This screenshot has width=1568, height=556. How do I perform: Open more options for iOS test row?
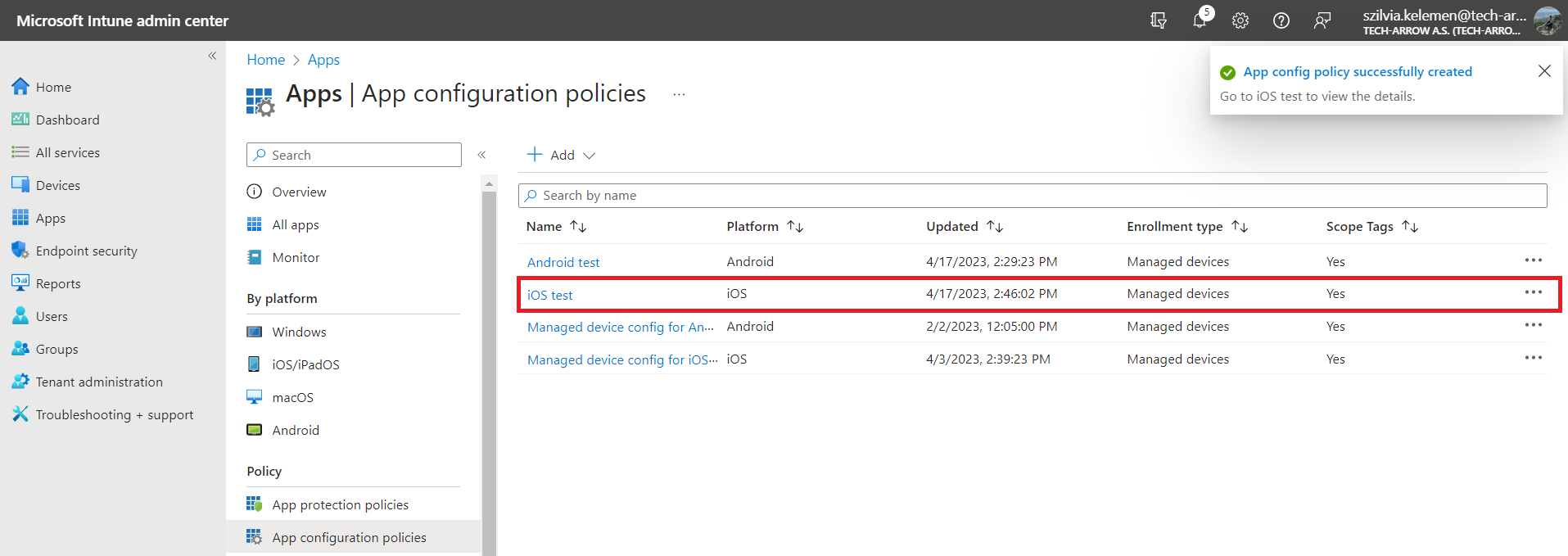click(1533, 293)
